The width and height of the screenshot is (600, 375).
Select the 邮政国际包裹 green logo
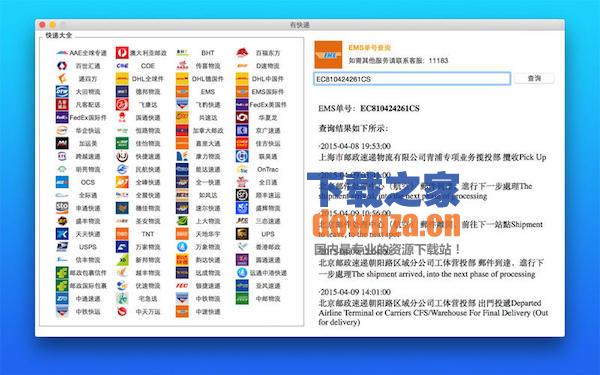click(62, 285)
